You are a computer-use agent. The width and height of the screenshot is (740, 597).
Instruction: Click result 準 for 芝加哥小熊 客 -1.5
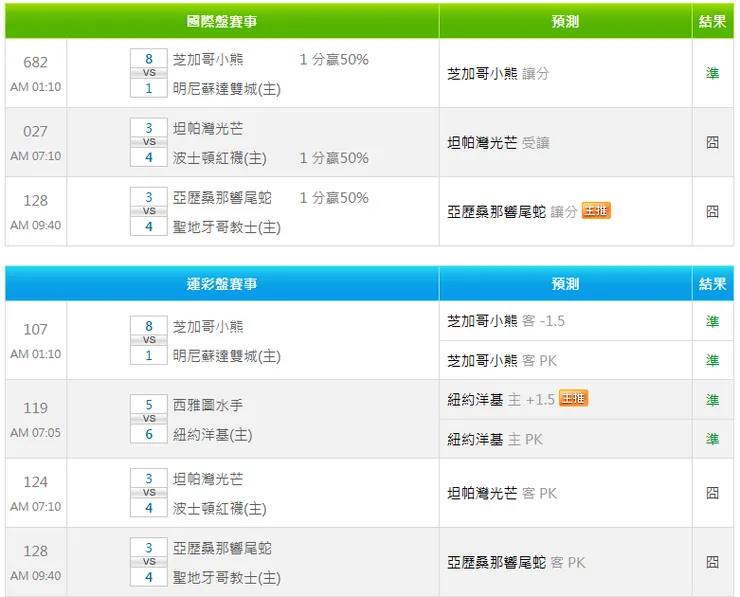pos(713,321)
